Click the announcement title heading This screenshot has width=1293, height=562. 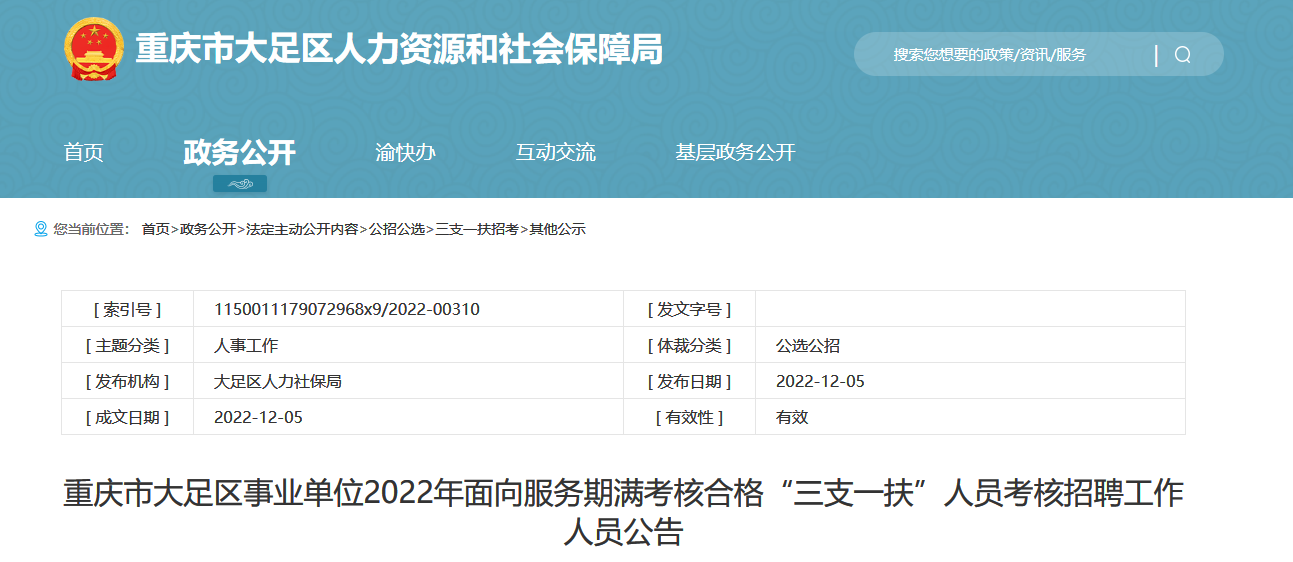623,511
